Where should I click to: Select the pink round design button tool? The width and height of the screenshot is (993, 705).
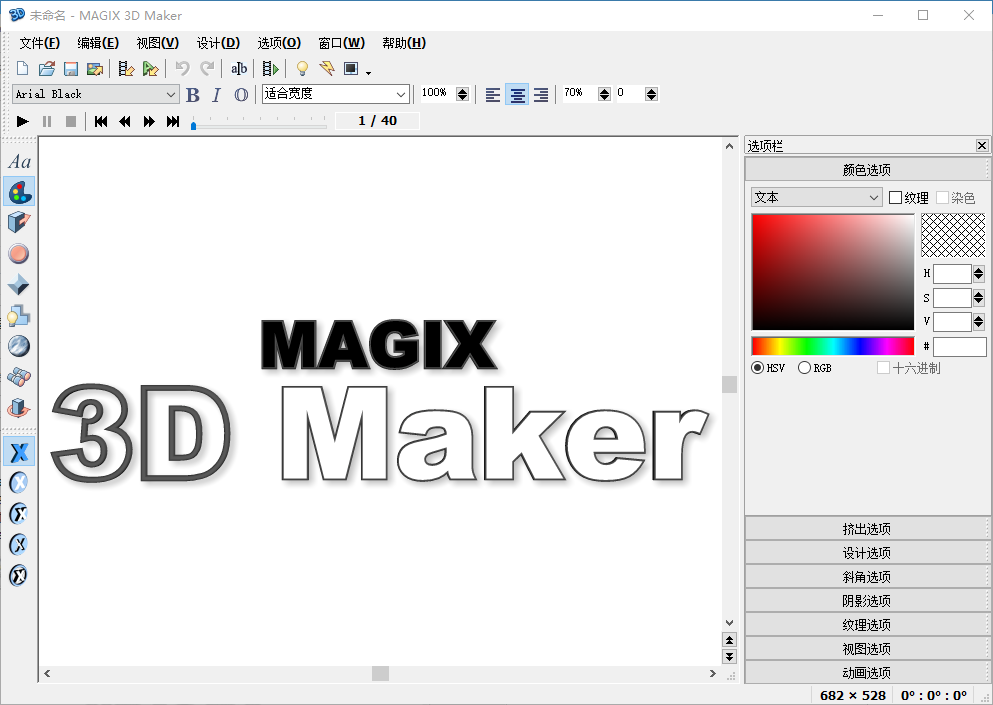tap(19, 253)
